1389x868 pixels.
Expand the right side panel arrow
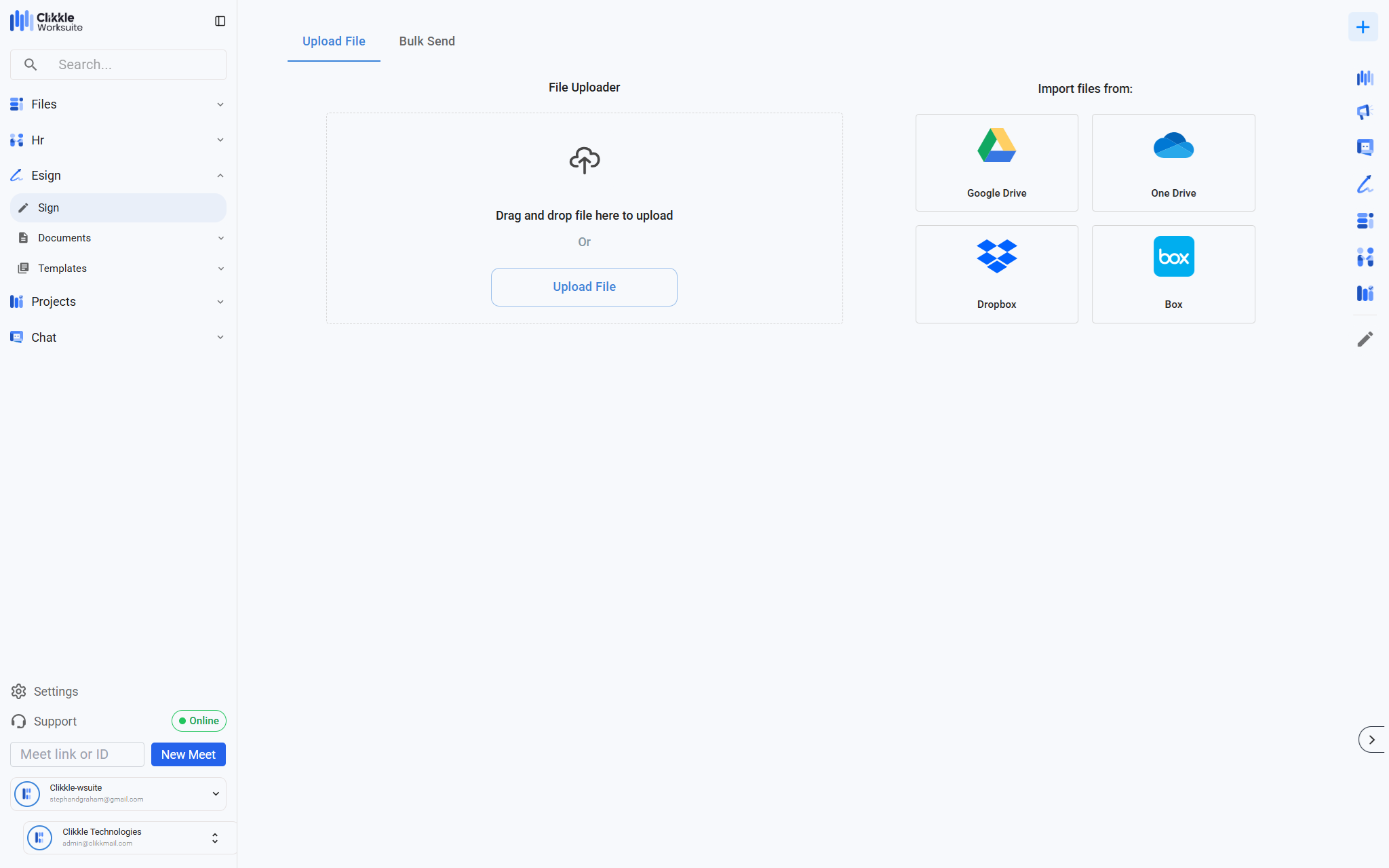[1371, 740]
